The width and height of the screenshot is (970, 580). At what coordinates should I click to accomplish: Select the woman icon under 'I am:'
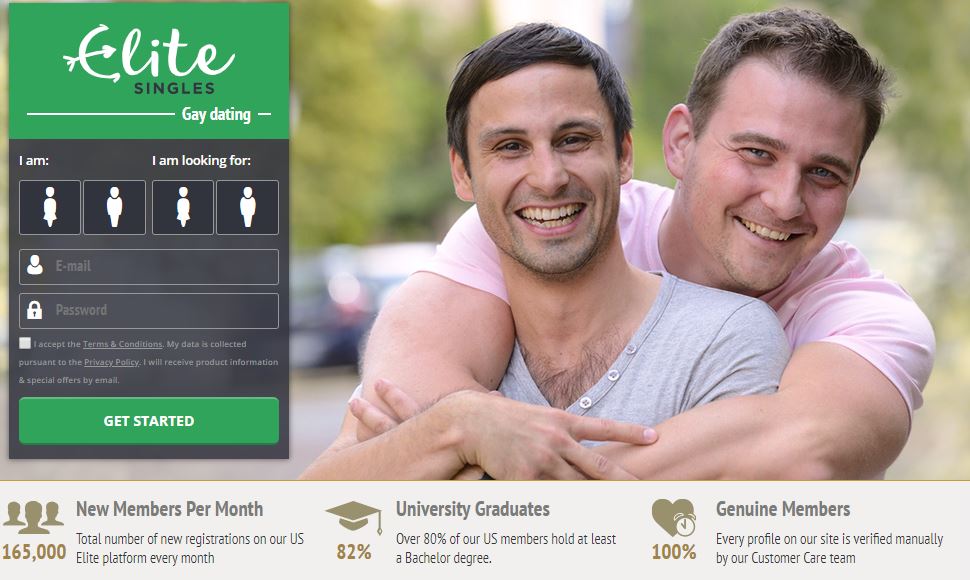(x=50, y=207)
